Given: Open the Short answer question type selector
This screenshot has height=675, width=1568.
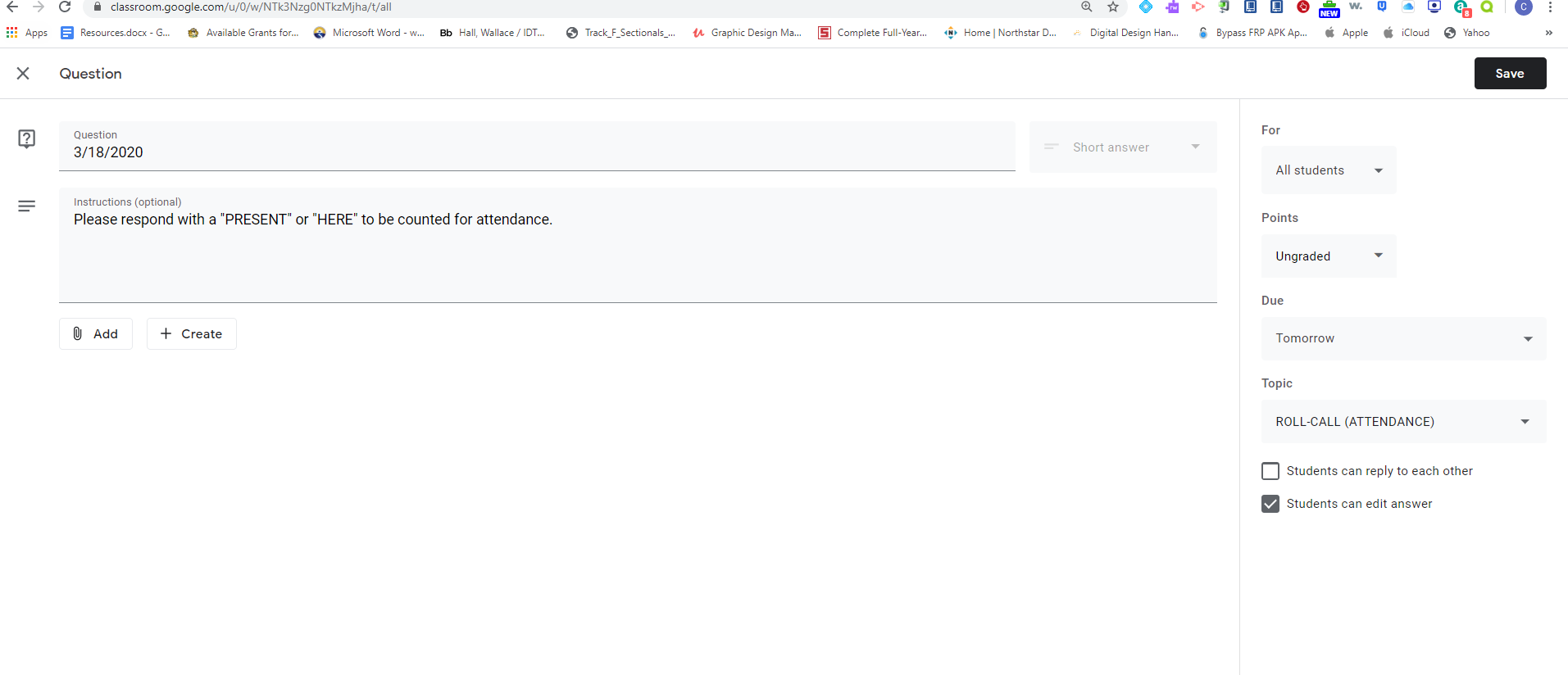Looking at the screenshot, I should (x=1122, y=147).
